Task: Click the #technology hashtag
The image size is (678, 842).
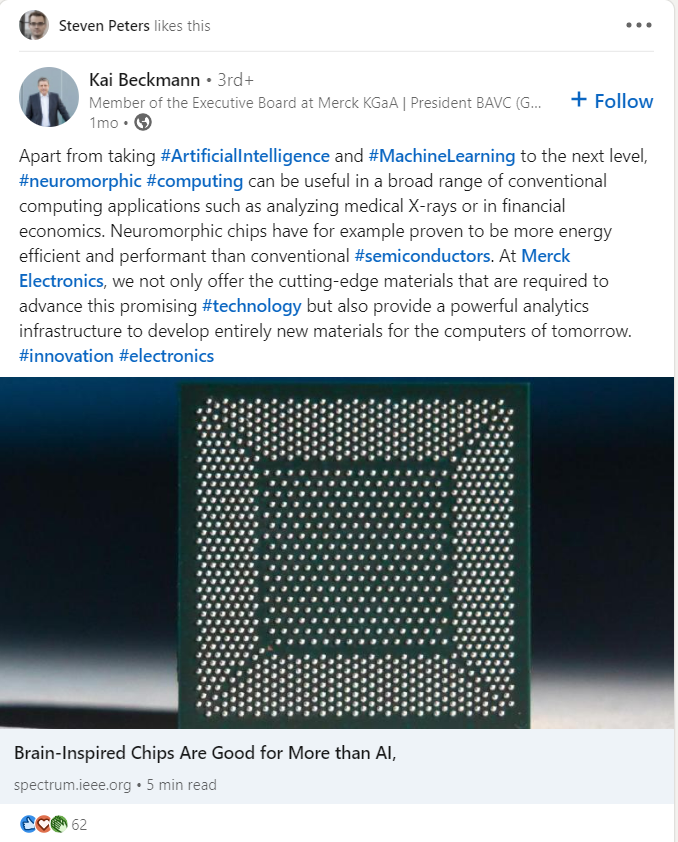Action: coord(251,306)
